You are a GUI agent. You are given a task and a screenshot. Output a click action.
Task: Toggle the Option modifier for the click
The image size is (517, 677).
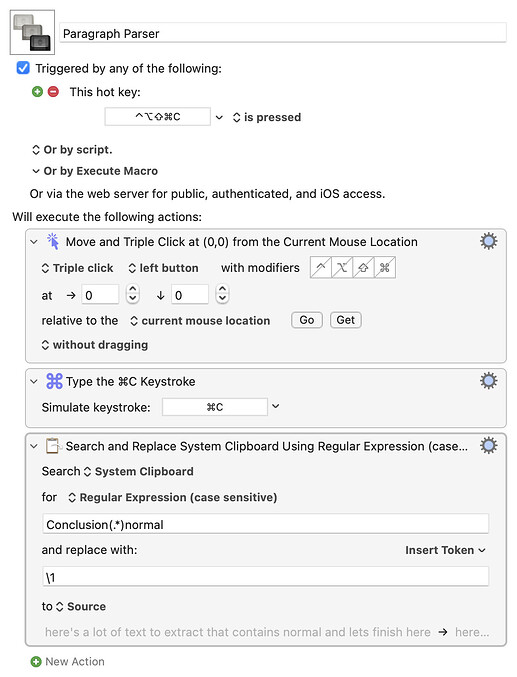click(342, 268)
